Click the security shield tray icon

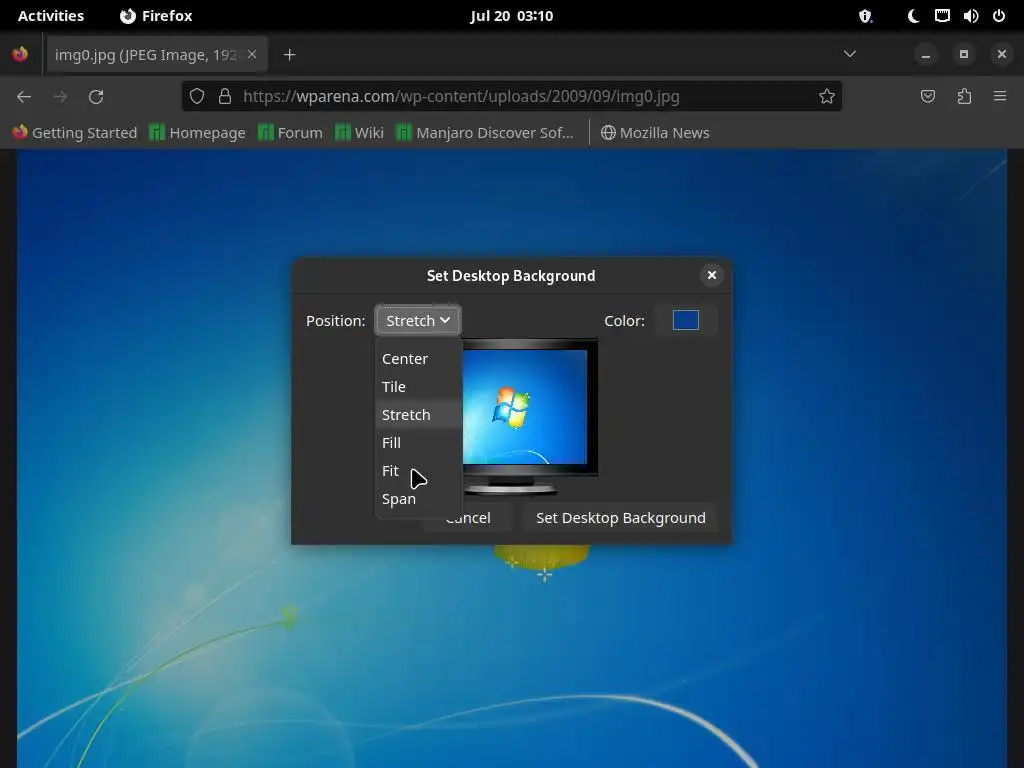click(x=865, y=16)
